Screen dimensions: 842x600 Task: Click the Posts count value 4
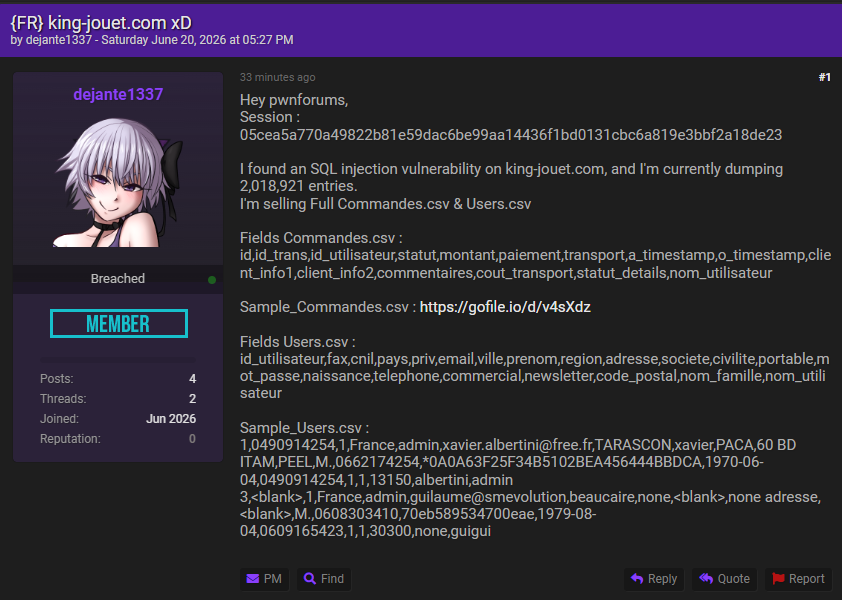[192, 379]
